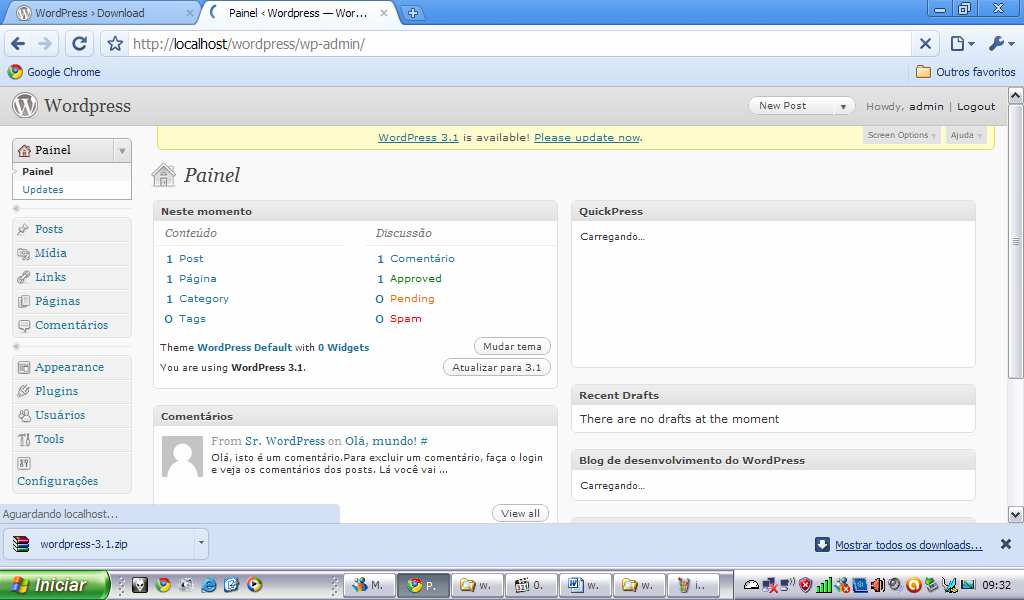Open the Plugins menu
The image size is (1024, 600).
(57, 391)
